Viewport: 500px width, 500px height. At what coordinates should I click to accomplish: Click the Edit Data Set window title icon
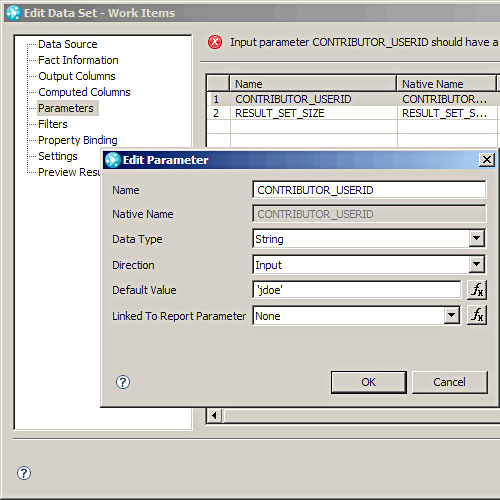tap(14, 13)
